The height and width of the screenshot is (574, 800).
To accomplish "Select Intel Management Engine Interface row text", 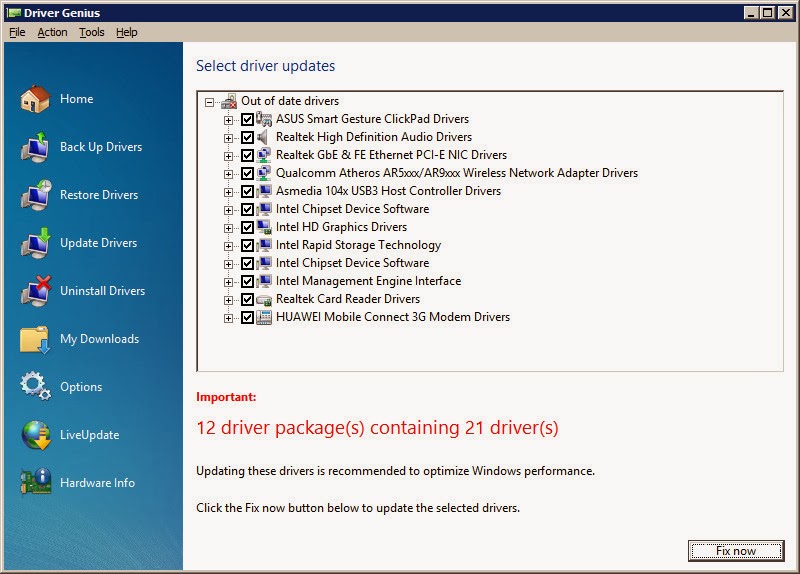I will point(368,281).
